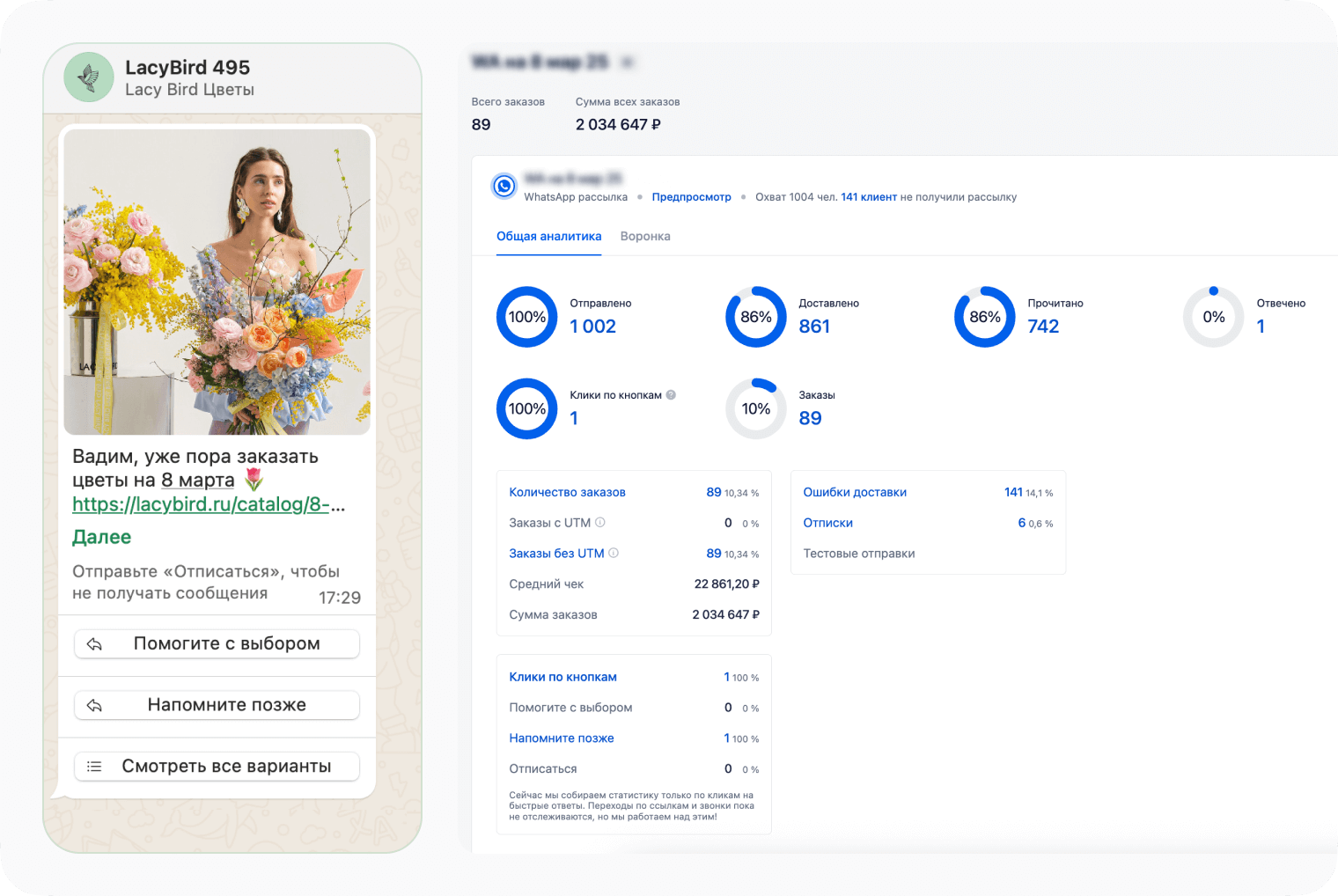This screenshot has width=1338, height=896.
Task: Click Сумма всех заказов 2 034 647 ₽
Action: coord(618,124)
